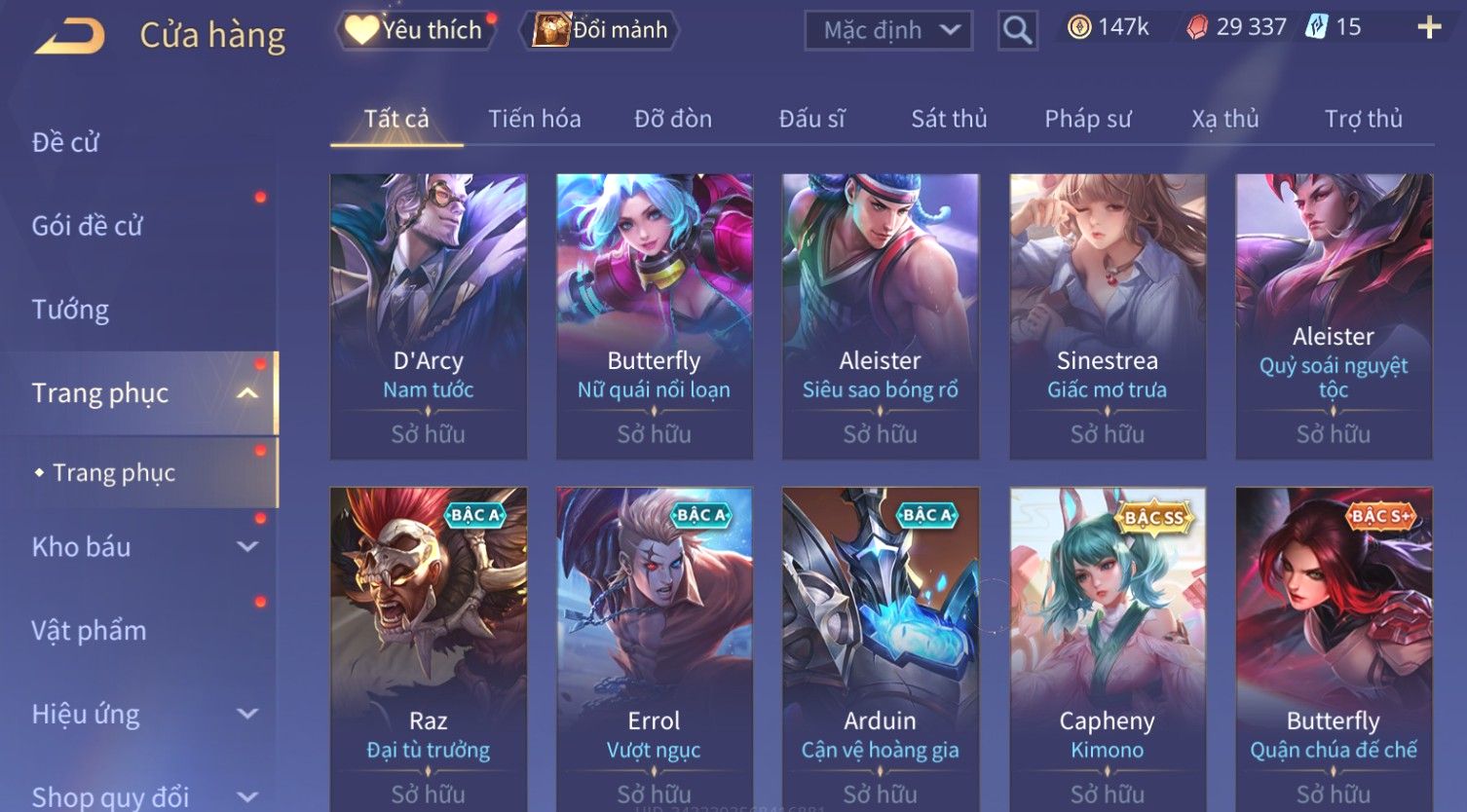Open Tướng in the sidebar

click(x=70, y=310)
